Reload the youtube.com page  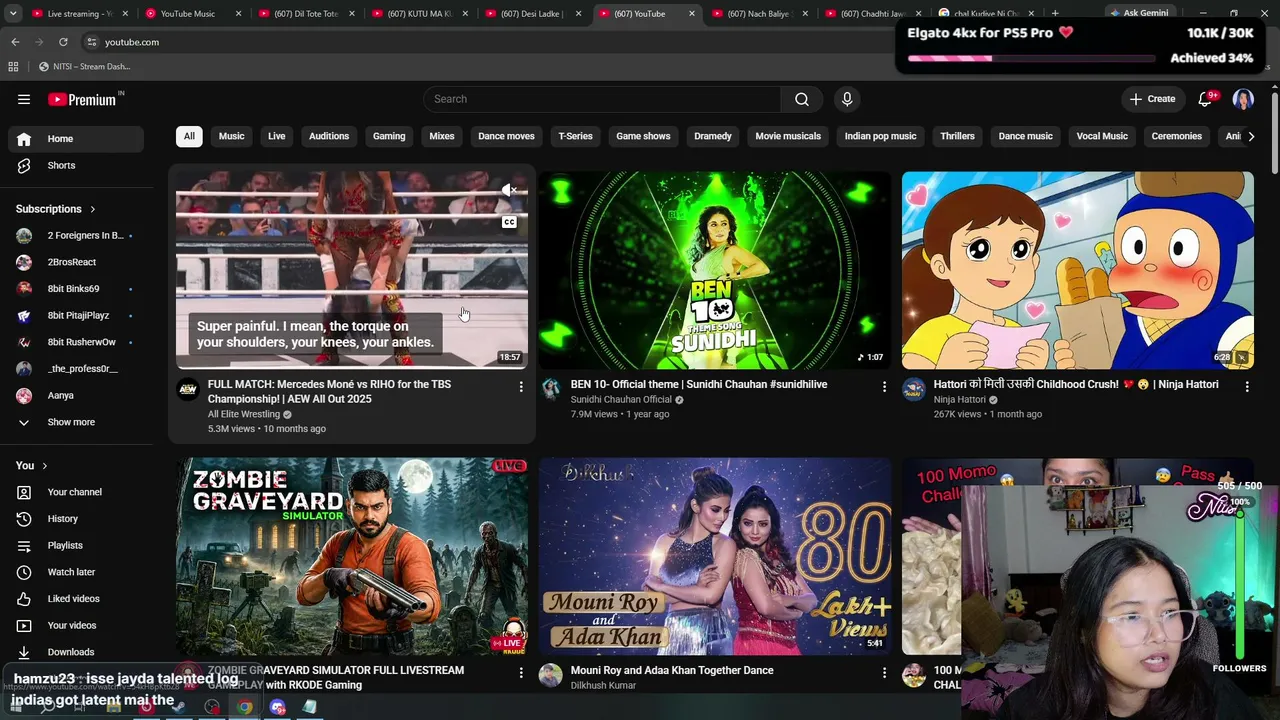tap(63, 42)
